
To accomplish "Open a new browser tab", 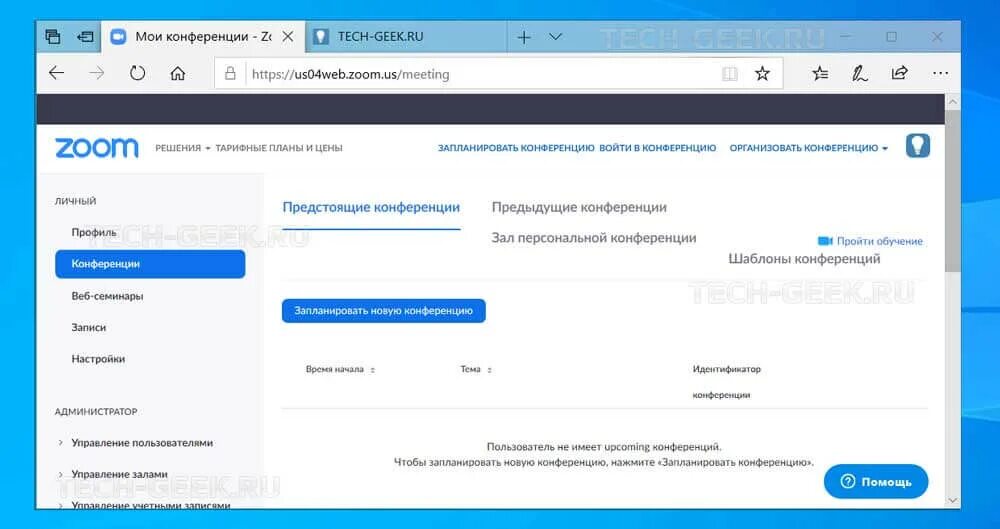I will 524,38.
